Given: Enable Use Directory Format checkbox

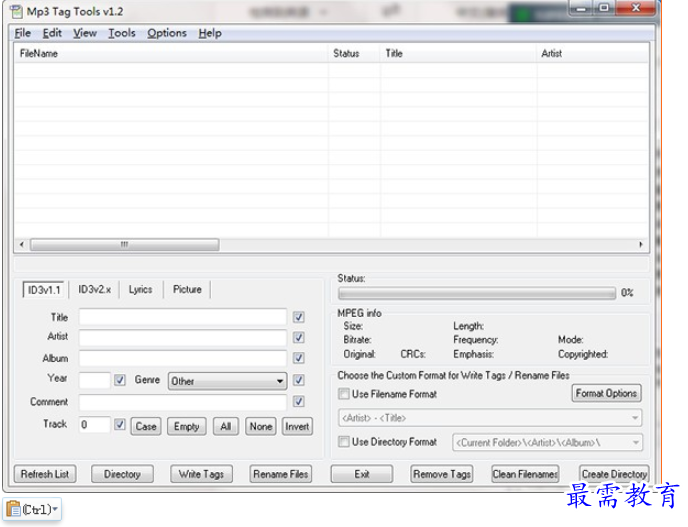Looking at the screenshot, I should point(344,441).
